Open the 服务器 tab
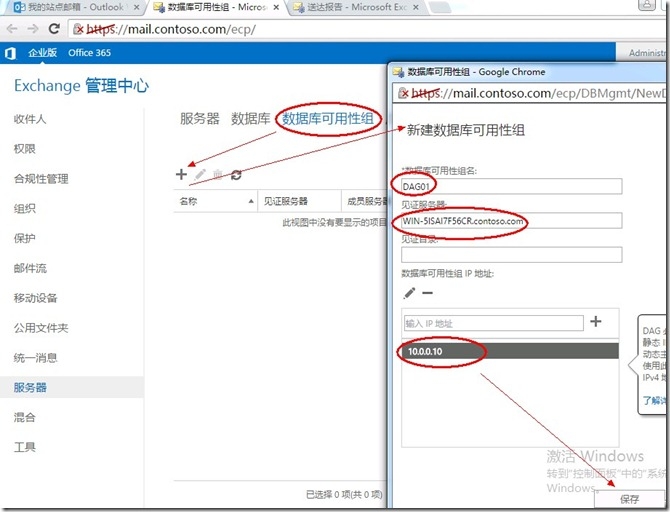 pos(200,118)
